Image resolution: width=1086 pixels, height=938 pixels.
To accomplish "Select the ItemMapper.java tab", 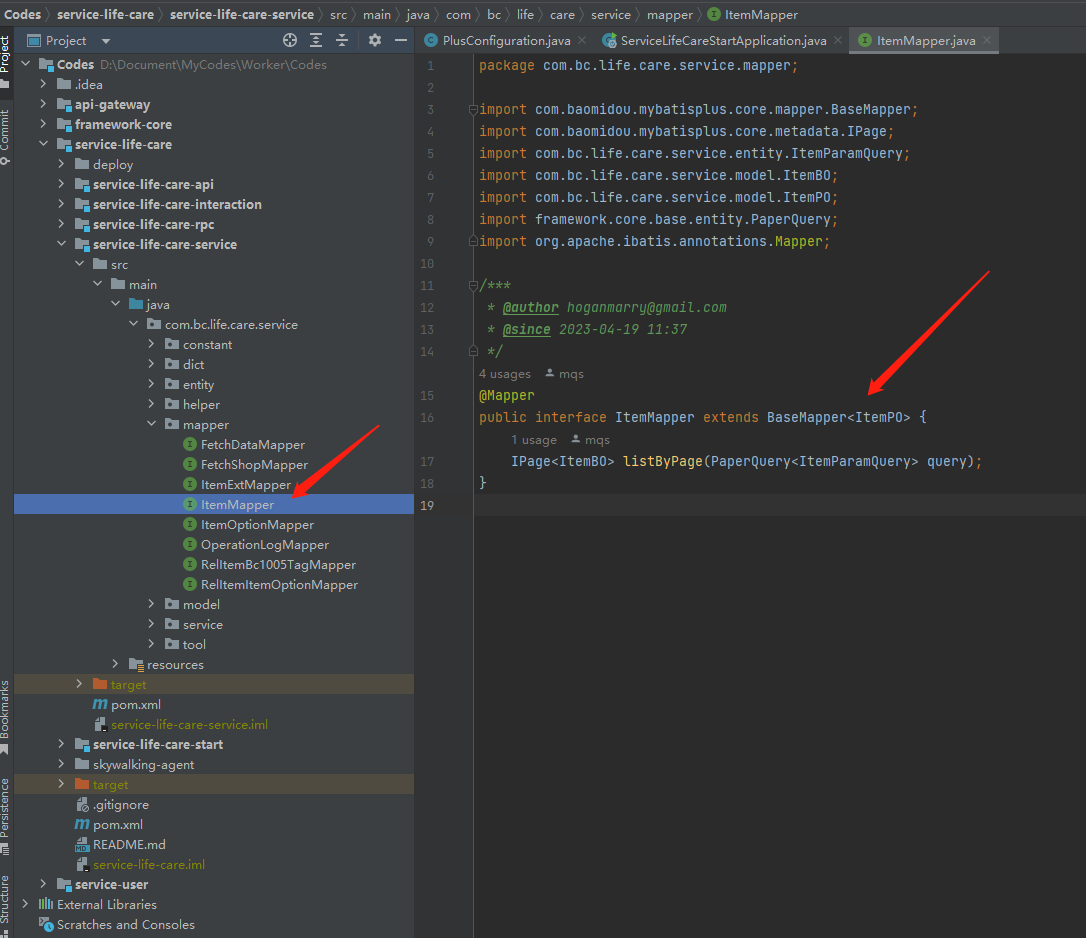I will coord(925,41).
